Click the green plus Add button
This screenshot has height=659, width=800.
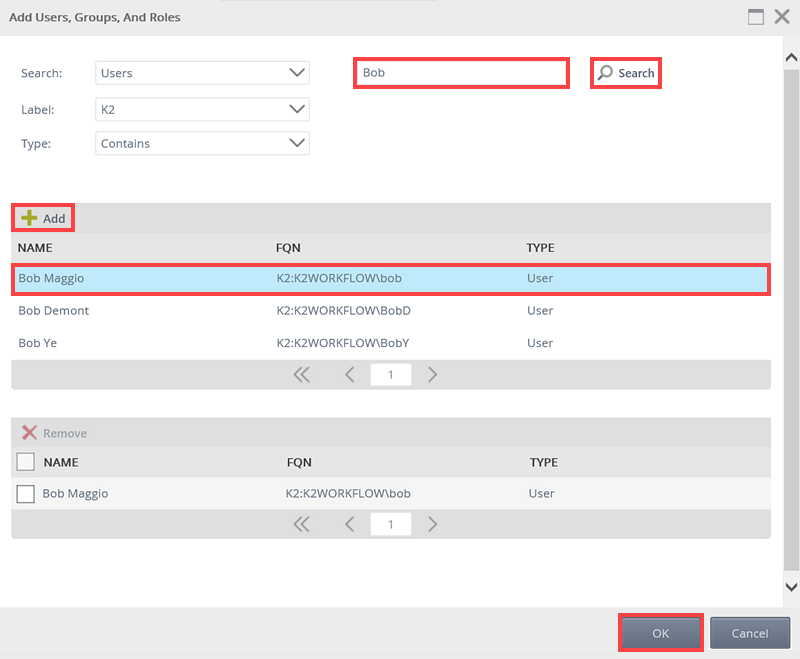(43, 218)
